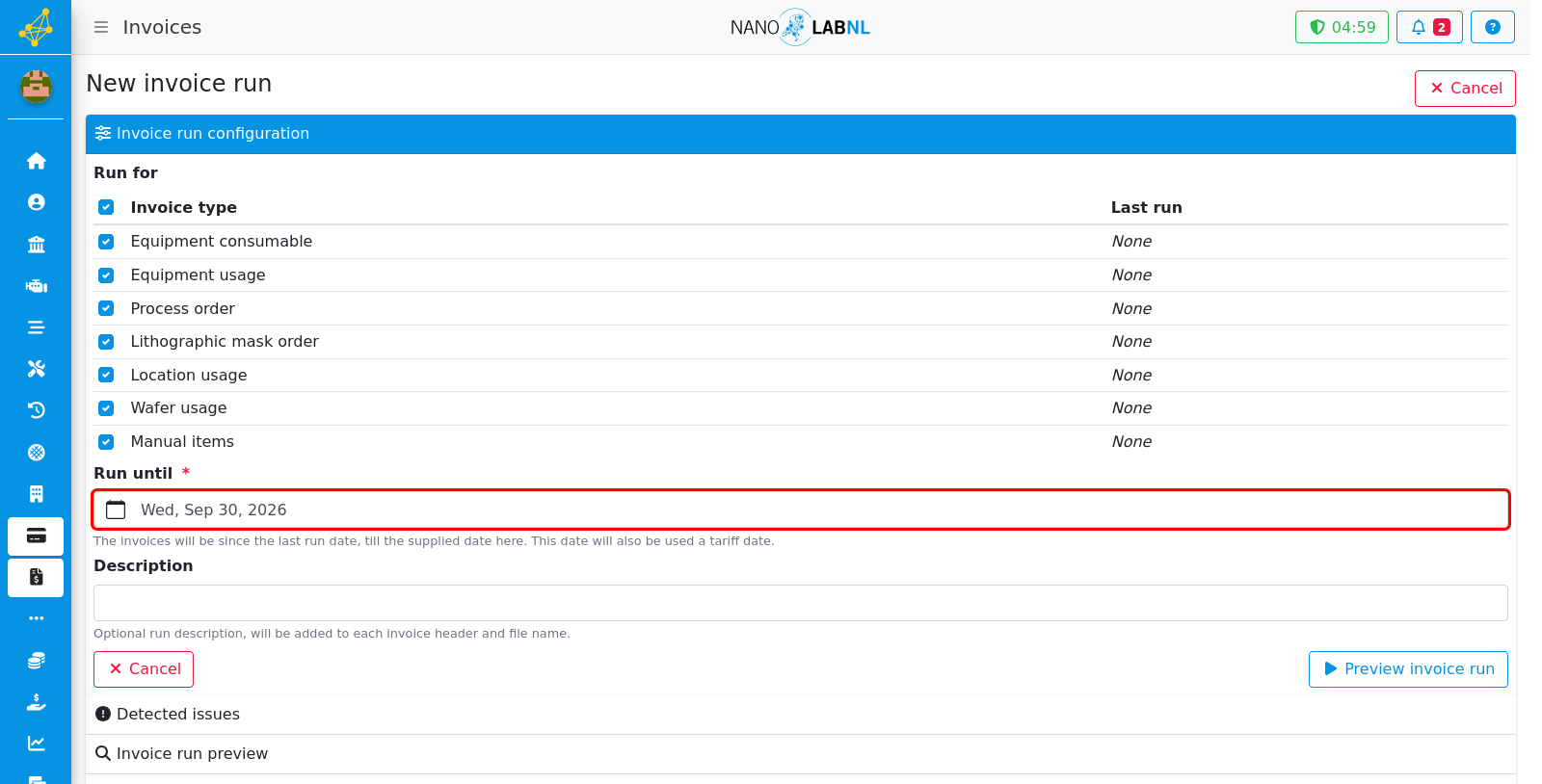Image resolution: width=1542 pixels, height=784 pixels.
Task: Open the wafer circle sidebar icon
Action: point(37,453)
